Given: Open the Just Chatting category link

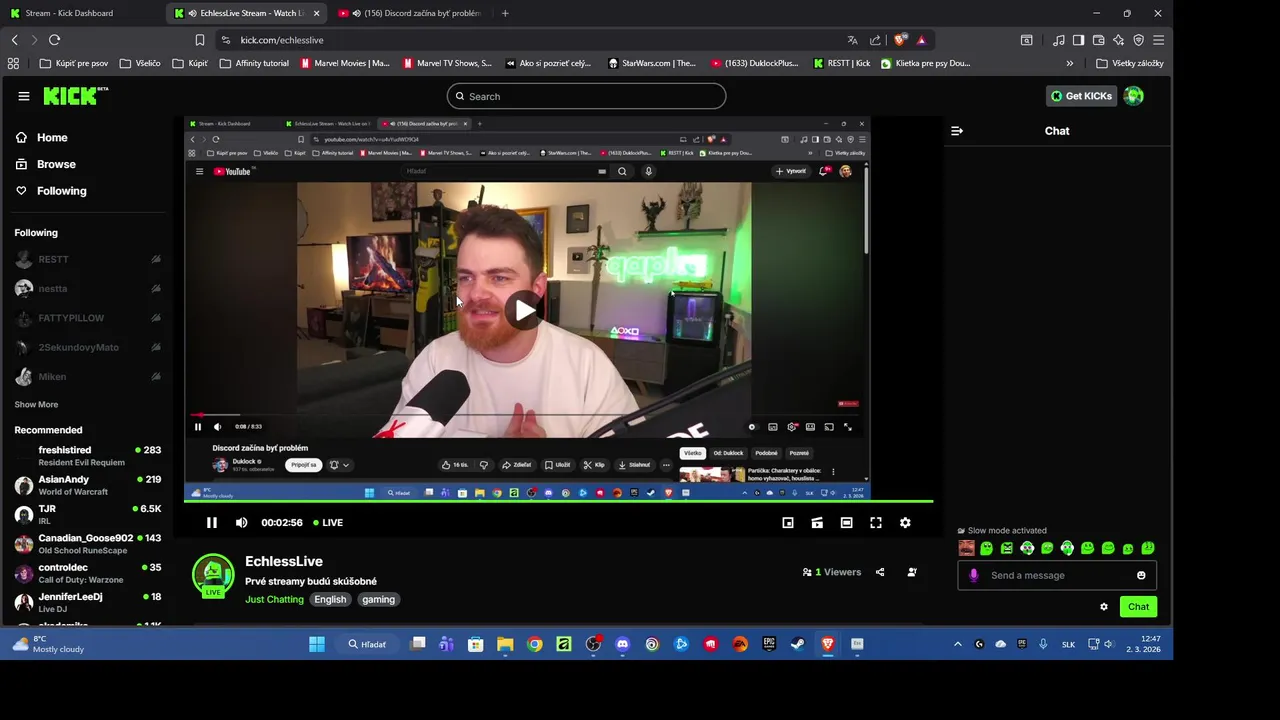Looking at the screenshot, I should [274, 599].
